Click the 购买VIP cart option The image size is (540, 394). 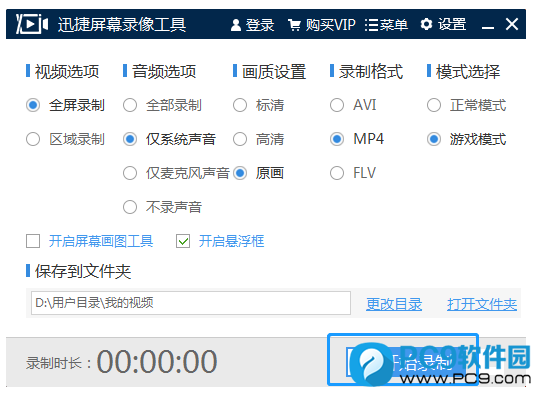(x=322, y=25)
